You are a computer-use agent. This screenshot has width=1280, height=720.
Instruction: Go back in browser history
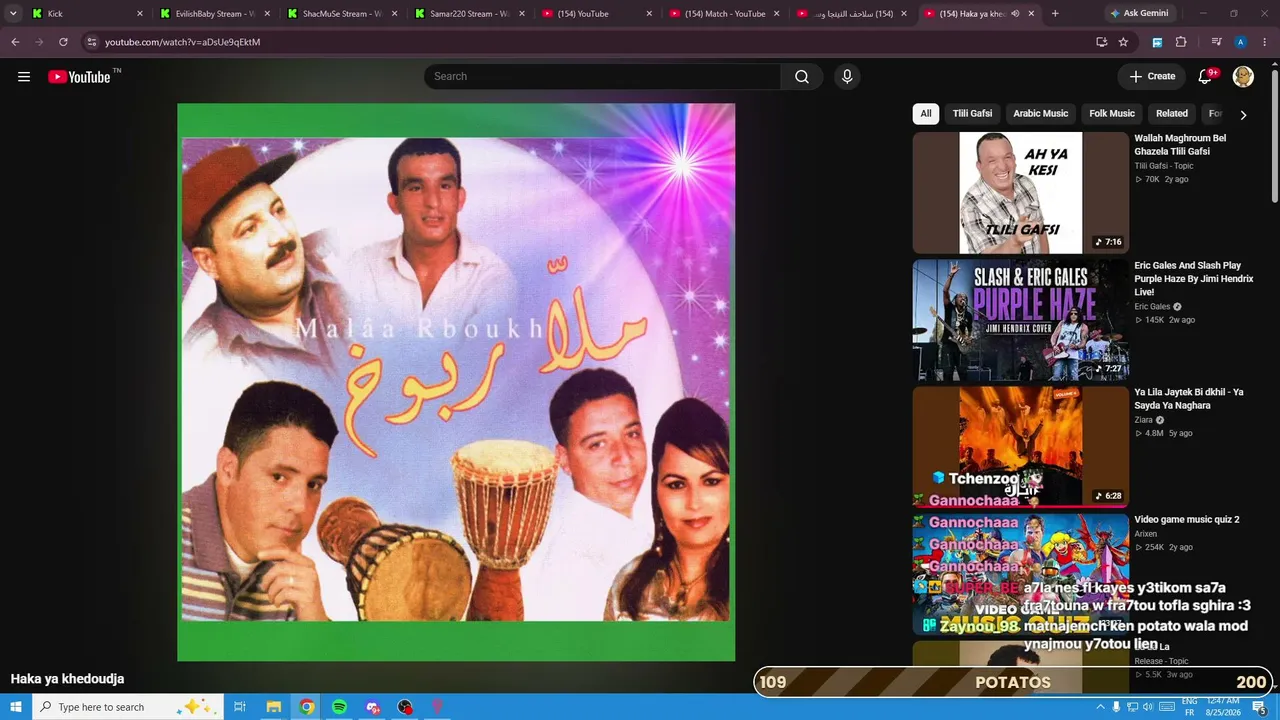point(15,42)
